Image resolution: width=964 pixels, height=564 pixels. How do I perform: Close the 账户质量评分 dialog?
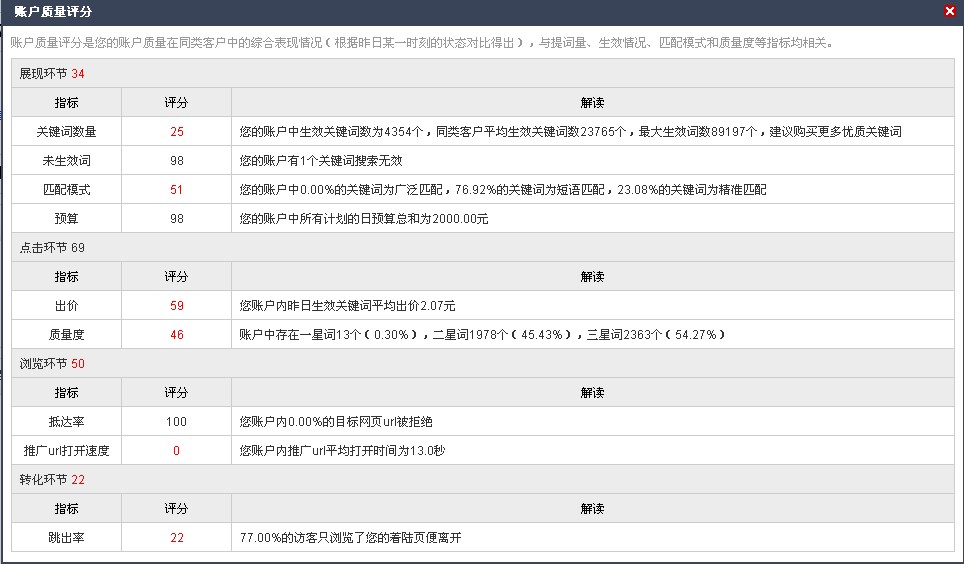click(x=949, y=11)
